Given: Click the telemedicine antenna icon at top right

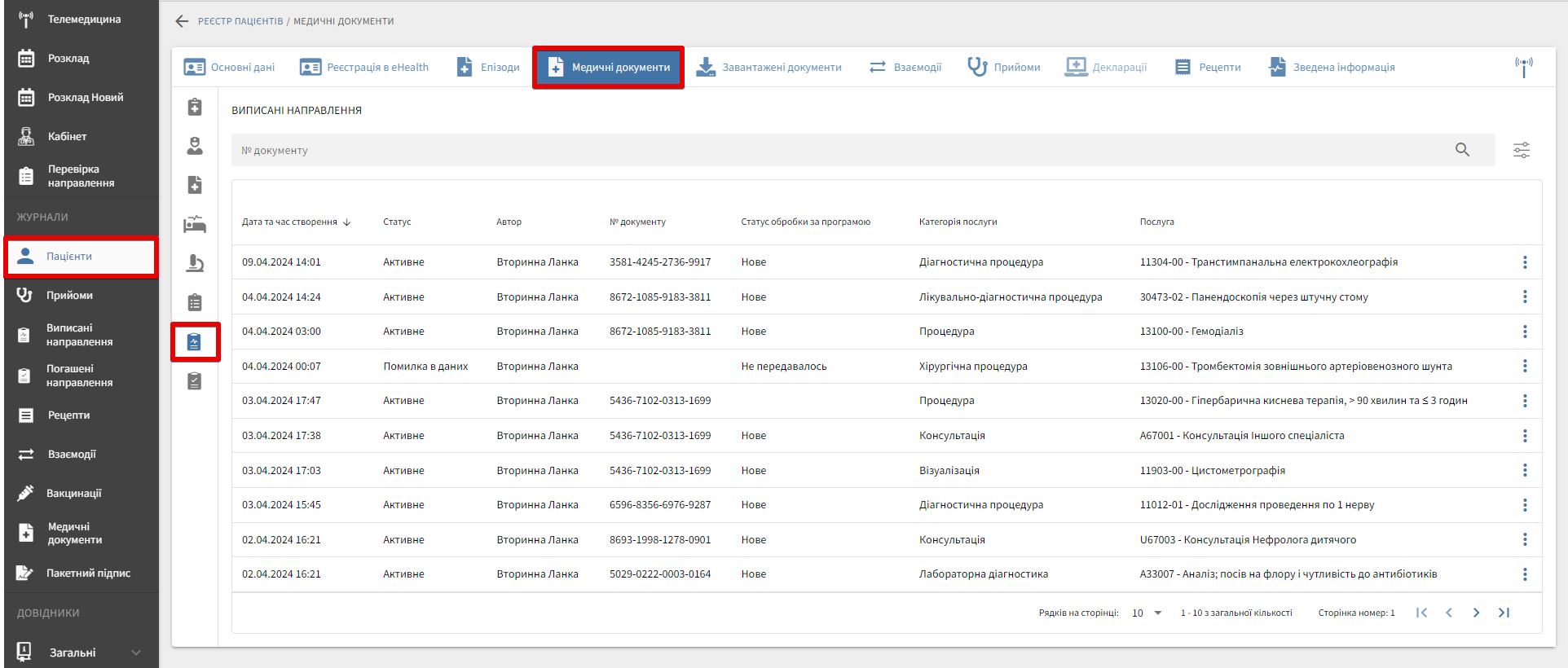Looking at the screenshot, I should click(1523, 67).
